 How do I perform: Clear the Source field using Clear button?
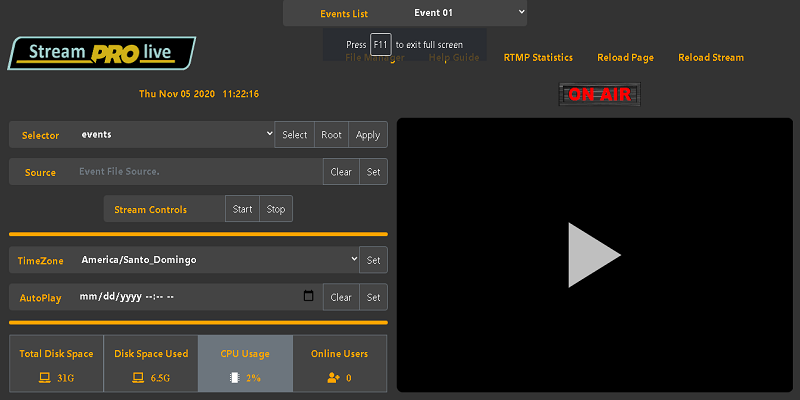click(341, 172)
